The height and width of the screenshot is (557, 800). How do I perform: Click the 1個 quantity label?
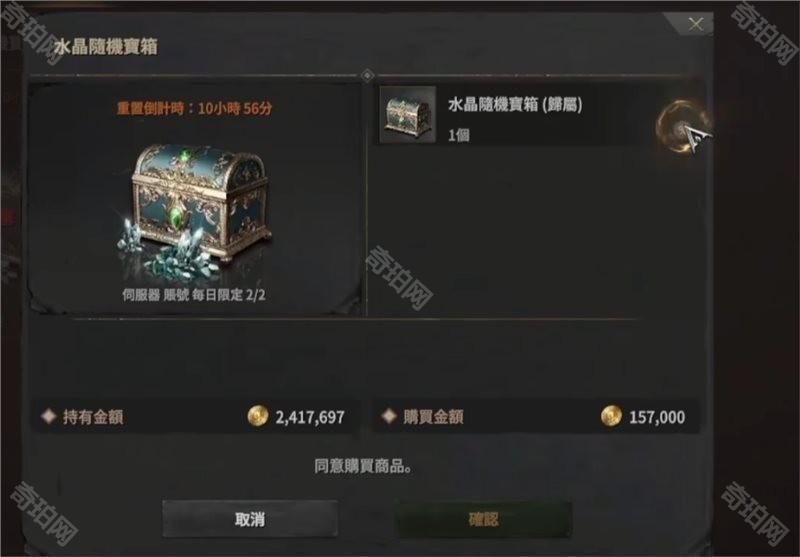click(x=459, y=135)
